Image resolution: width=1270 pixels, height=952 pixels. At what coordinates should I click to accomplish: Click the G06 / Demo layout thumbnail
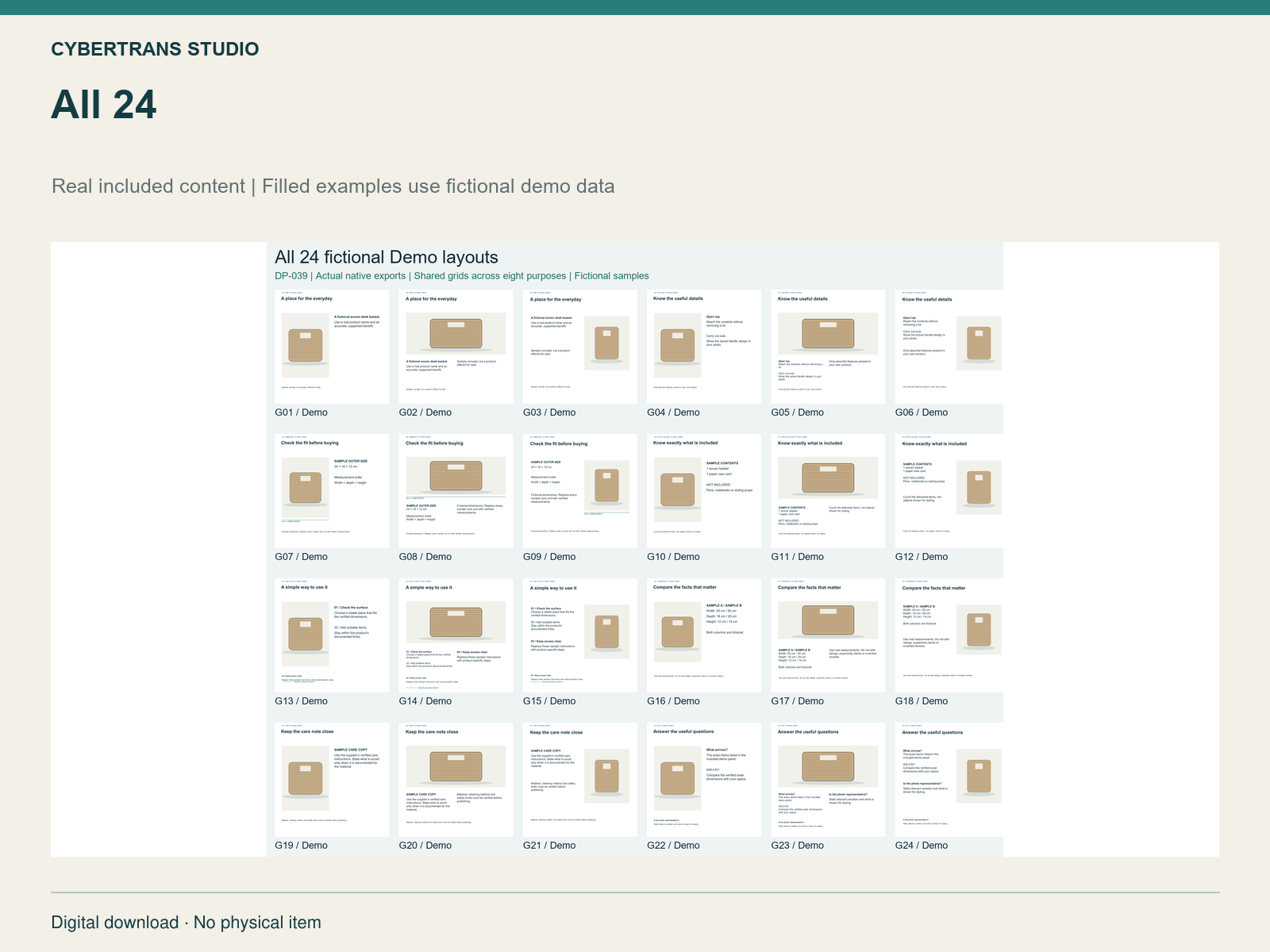coord(949,347)
